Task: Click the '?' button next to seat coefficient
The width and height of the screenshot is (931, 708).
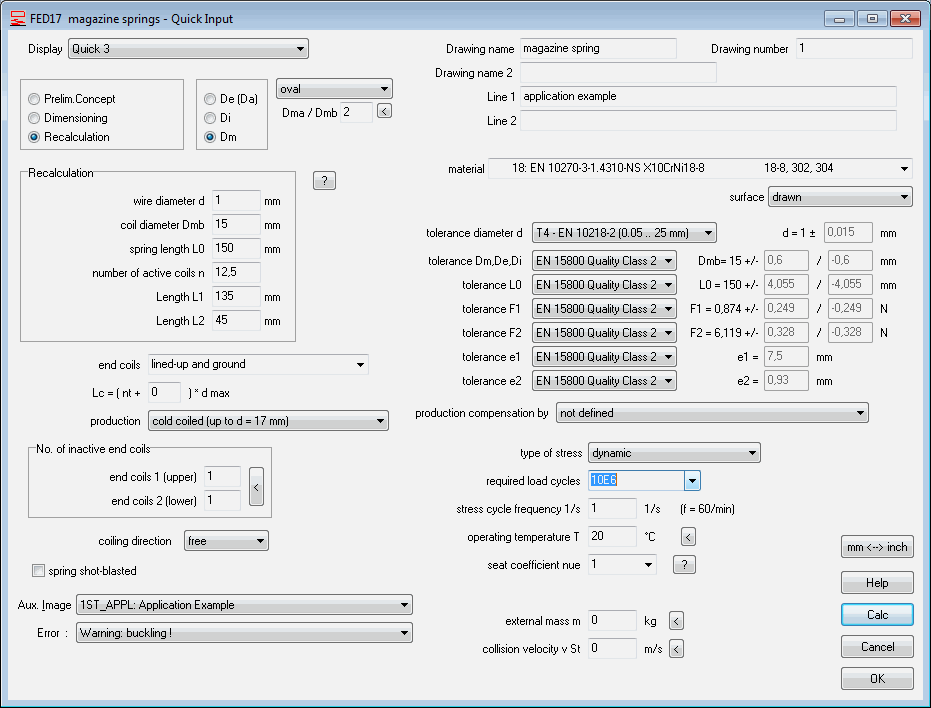Action: tap(684, 565)
